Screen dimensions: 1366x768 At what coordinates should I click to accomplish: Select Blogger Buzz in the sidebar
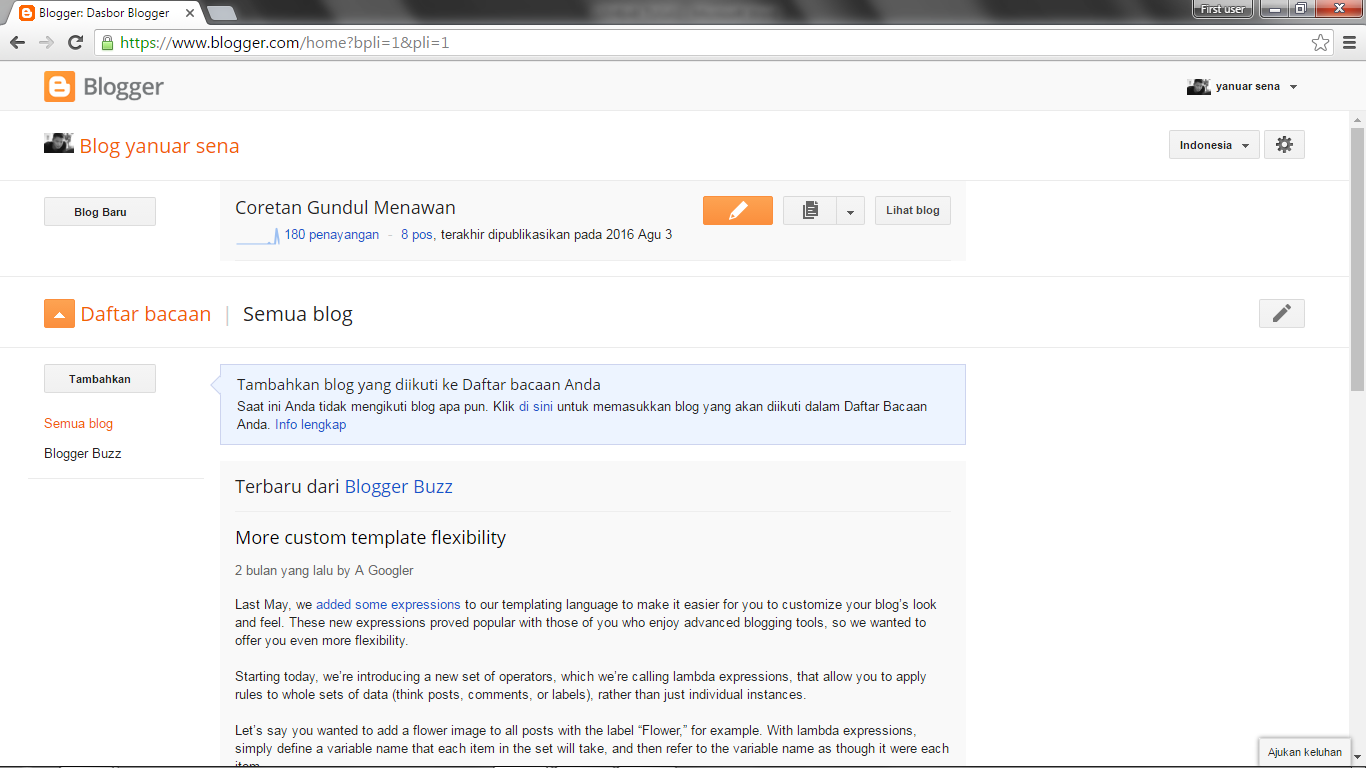83,453
